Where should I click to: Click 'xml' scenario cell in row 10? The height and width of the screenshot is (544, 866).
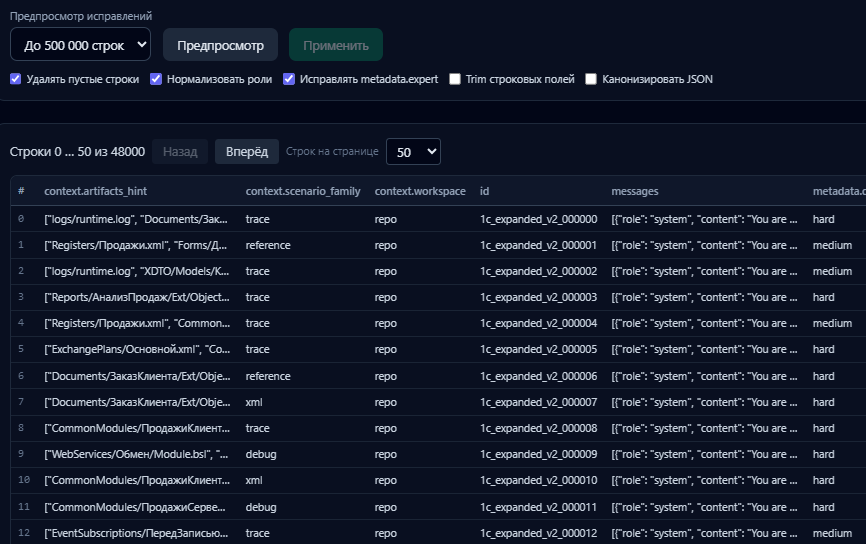click(254, 480)
